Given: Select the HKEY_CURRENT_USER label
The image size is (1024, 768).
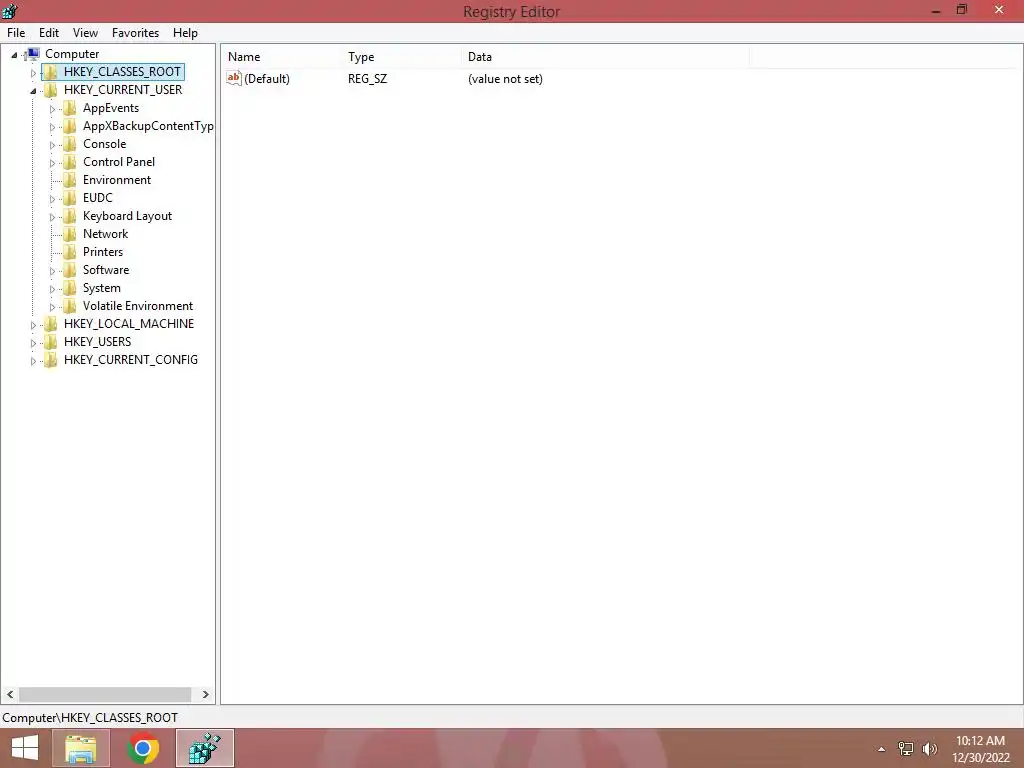Looking at the screenshot, I should pos(123,90).
